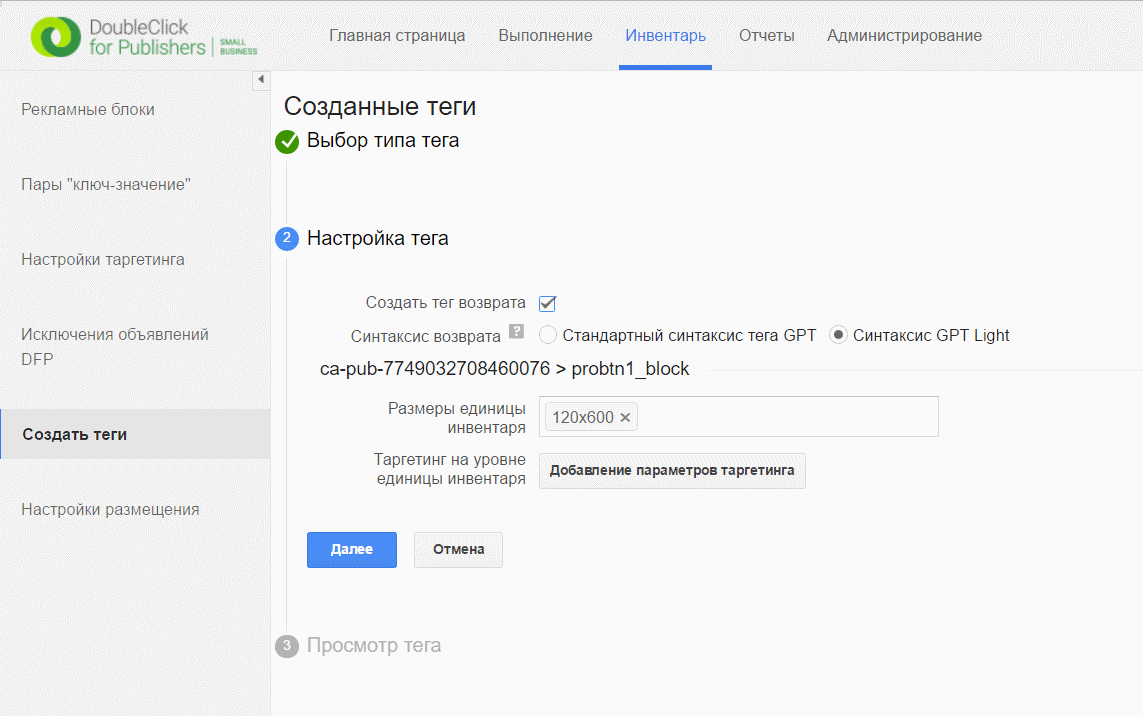Viewport: 1143px width, 716px height.
Task: Click the Настройка тега step heading
Action: click(x=378, y=238)
